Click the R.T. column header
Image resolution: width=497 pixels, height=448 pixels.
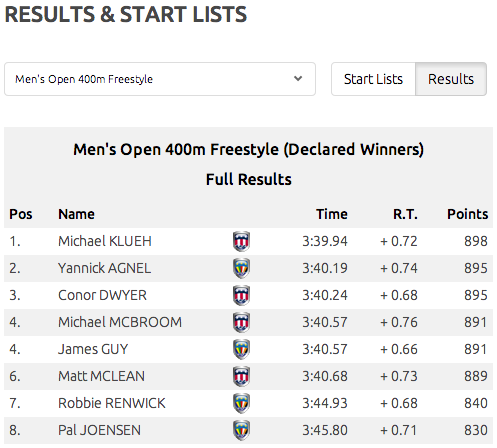pos(405,214)
